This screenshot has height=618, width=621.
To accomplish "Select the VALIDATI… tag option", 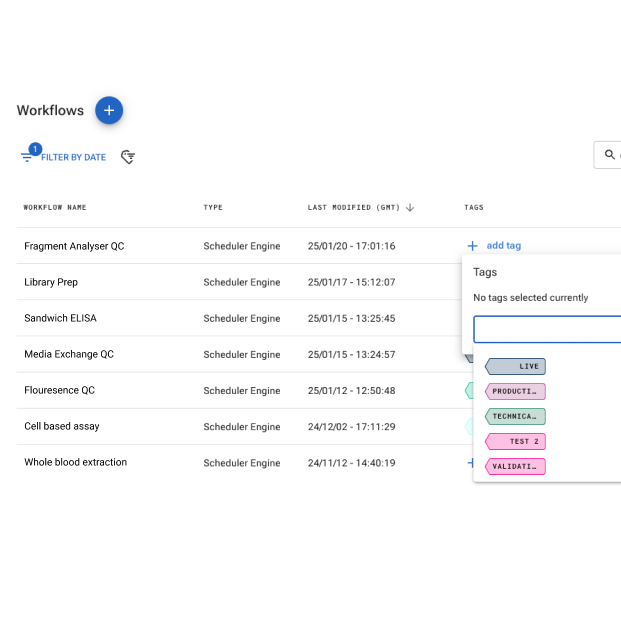I will point(516,466).
